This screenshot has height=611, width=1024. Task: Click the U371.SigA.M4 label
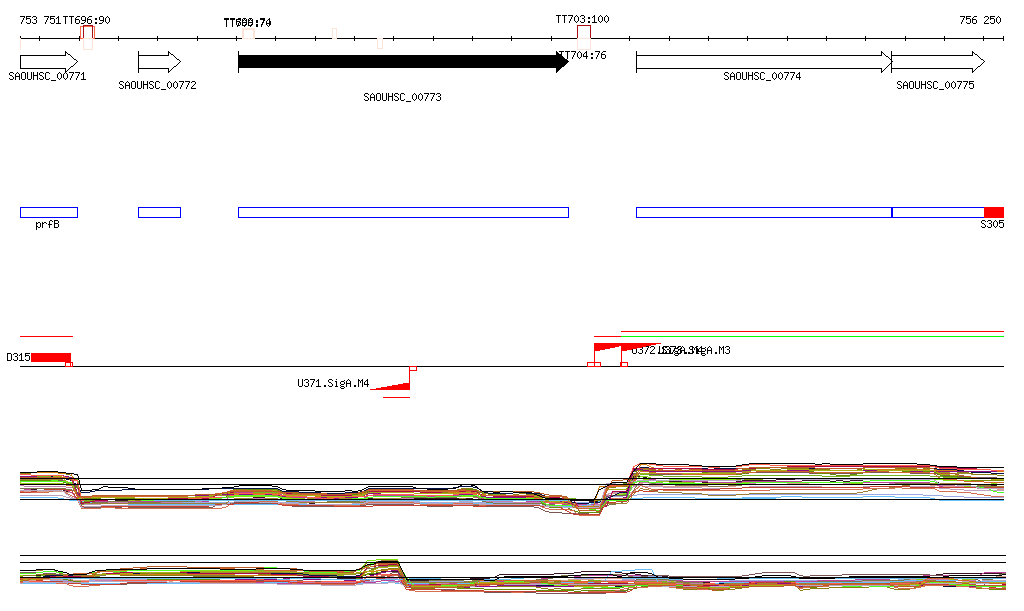(x=333, y=383)
